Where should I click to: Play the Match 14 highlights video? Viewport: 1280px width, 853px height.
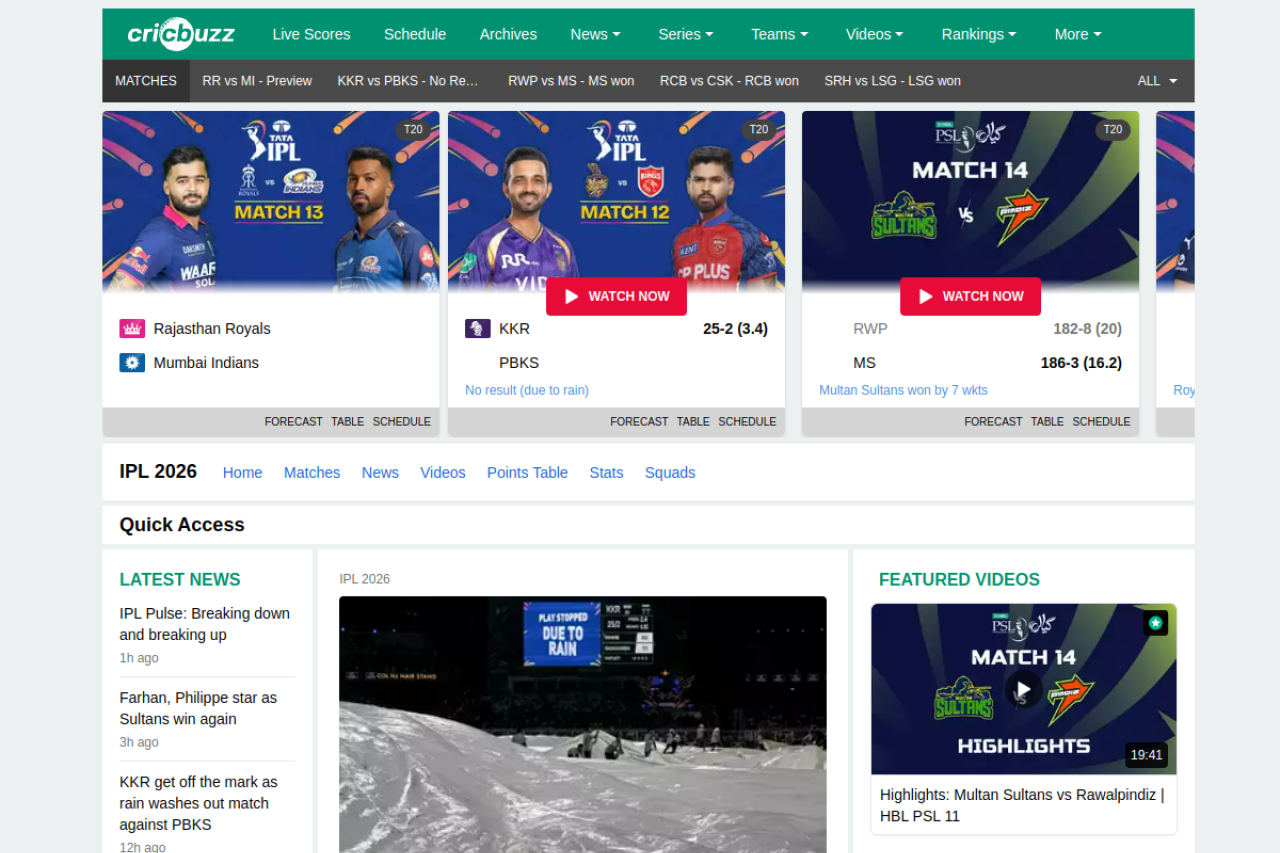coord(1023,689)
